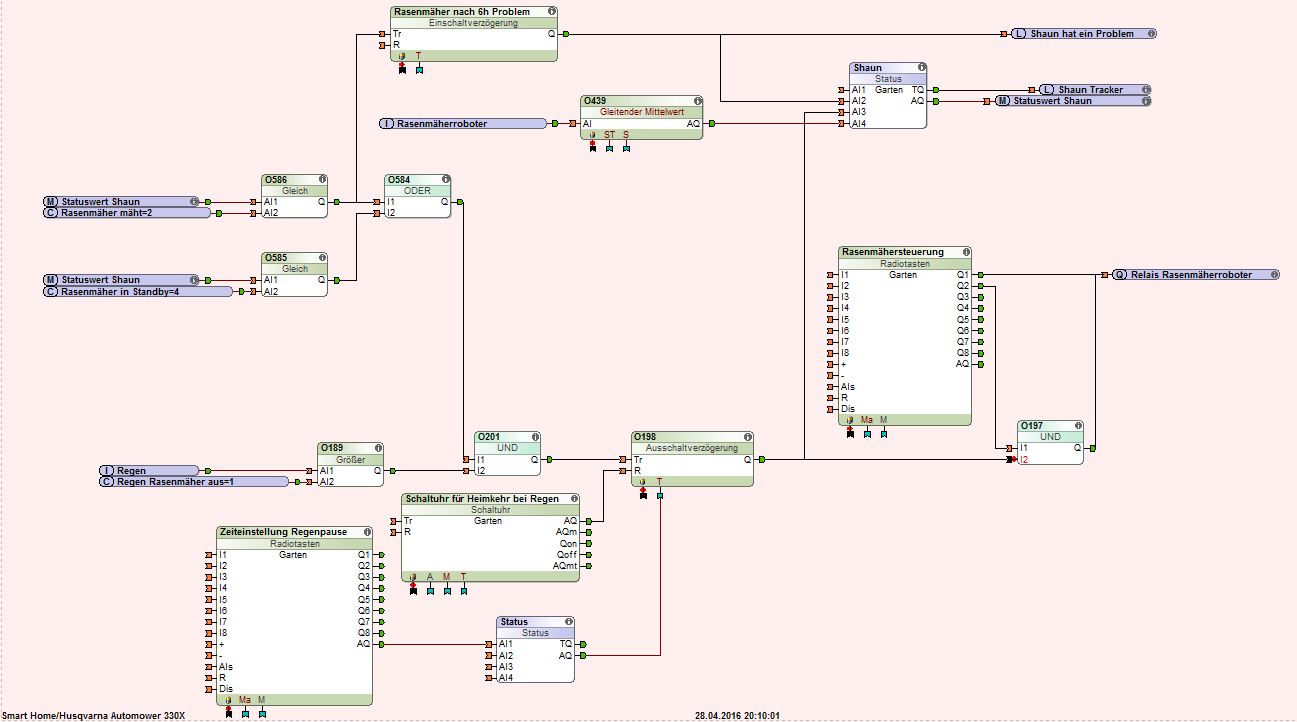Click the info icon on Shaun status block

pos(921,68)
